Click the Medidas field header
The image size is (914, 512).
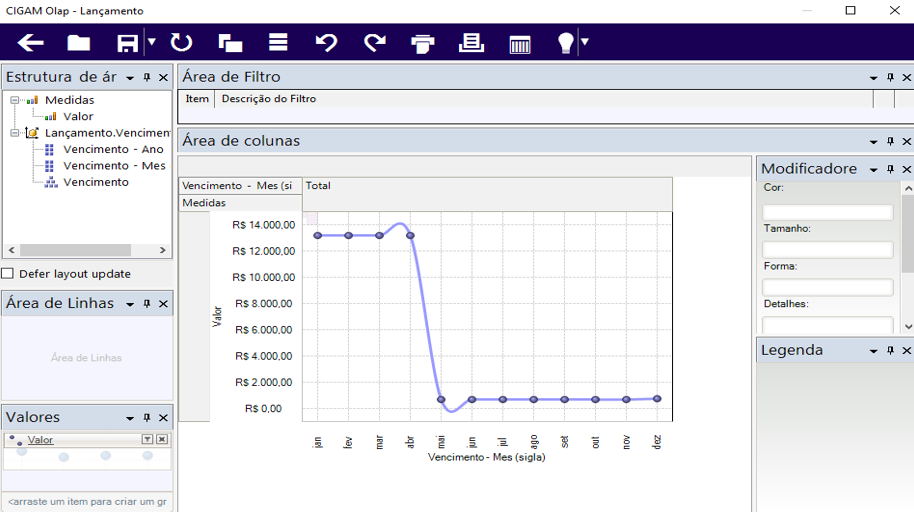[x=240, y=203]
